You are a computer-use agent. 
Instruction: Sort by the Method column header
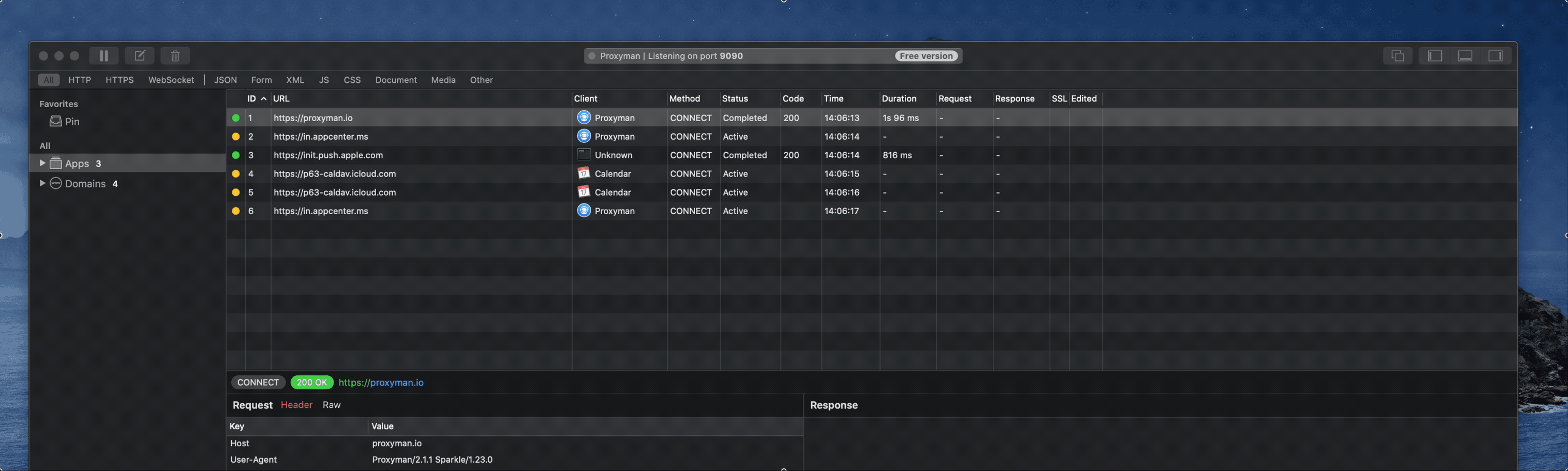coord(693,99)
